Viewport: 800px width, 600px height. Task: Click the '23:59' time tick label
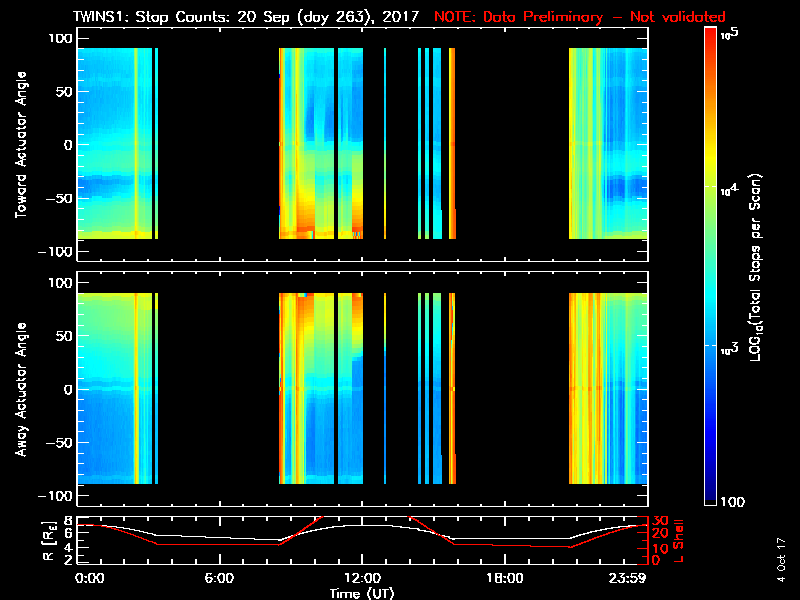(627, 578)
